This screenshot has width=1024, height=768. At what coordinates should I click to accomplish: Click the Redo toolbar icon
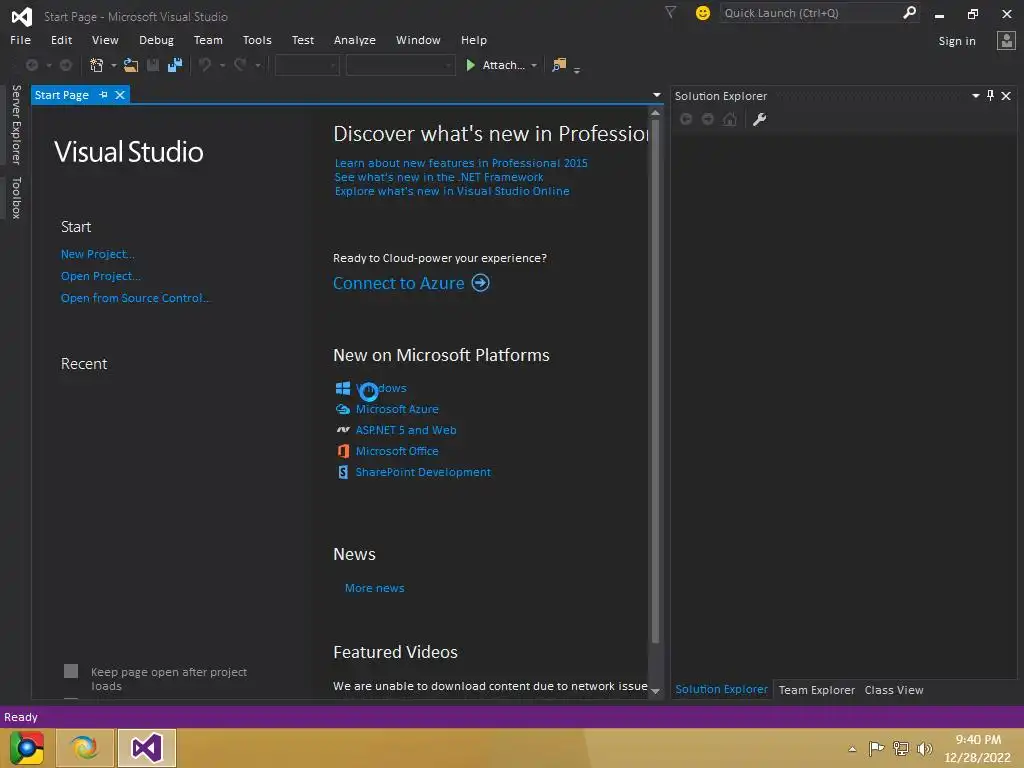[240, 65]
